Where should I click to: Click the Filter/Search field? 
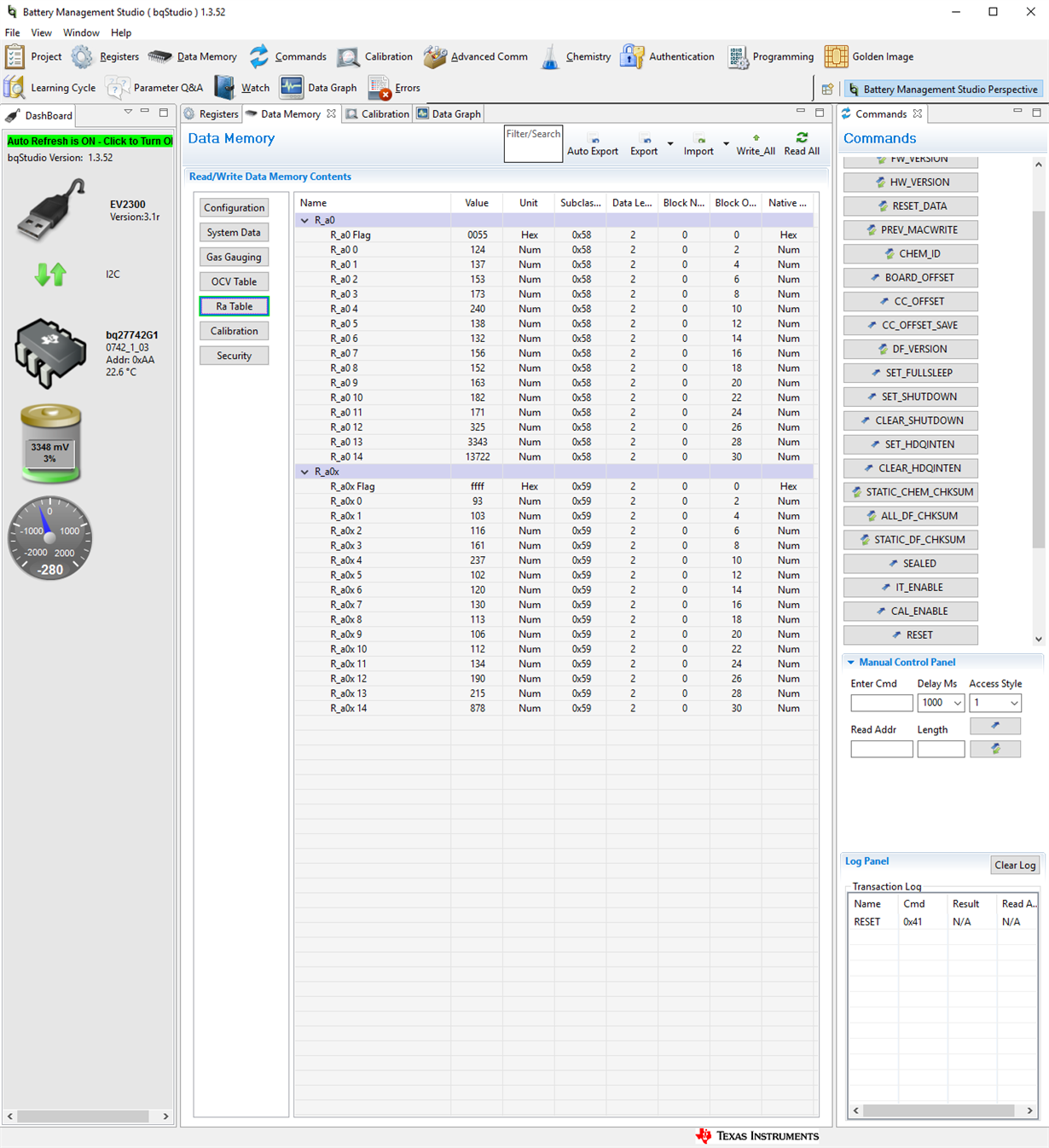tap(533, 144)
